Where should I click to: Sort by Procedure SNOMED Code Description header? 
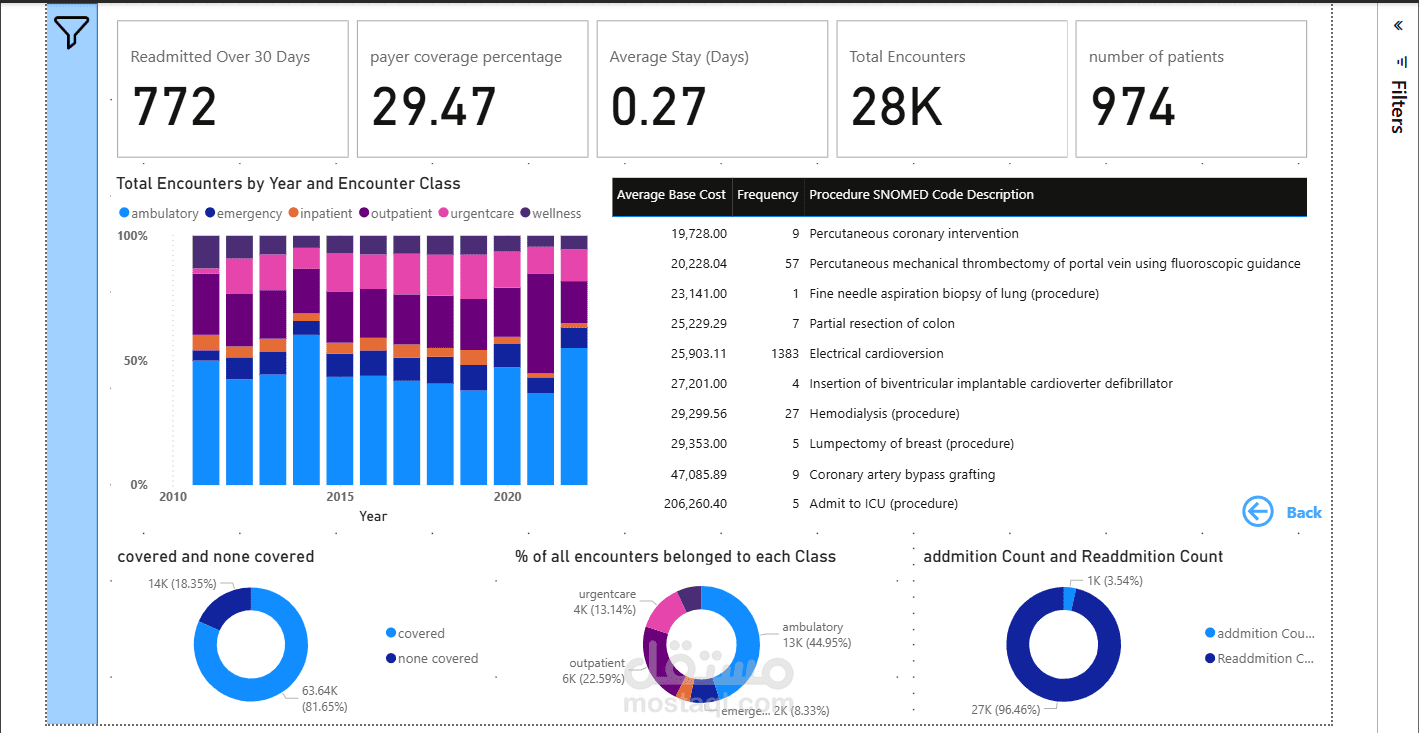point(921,195)
